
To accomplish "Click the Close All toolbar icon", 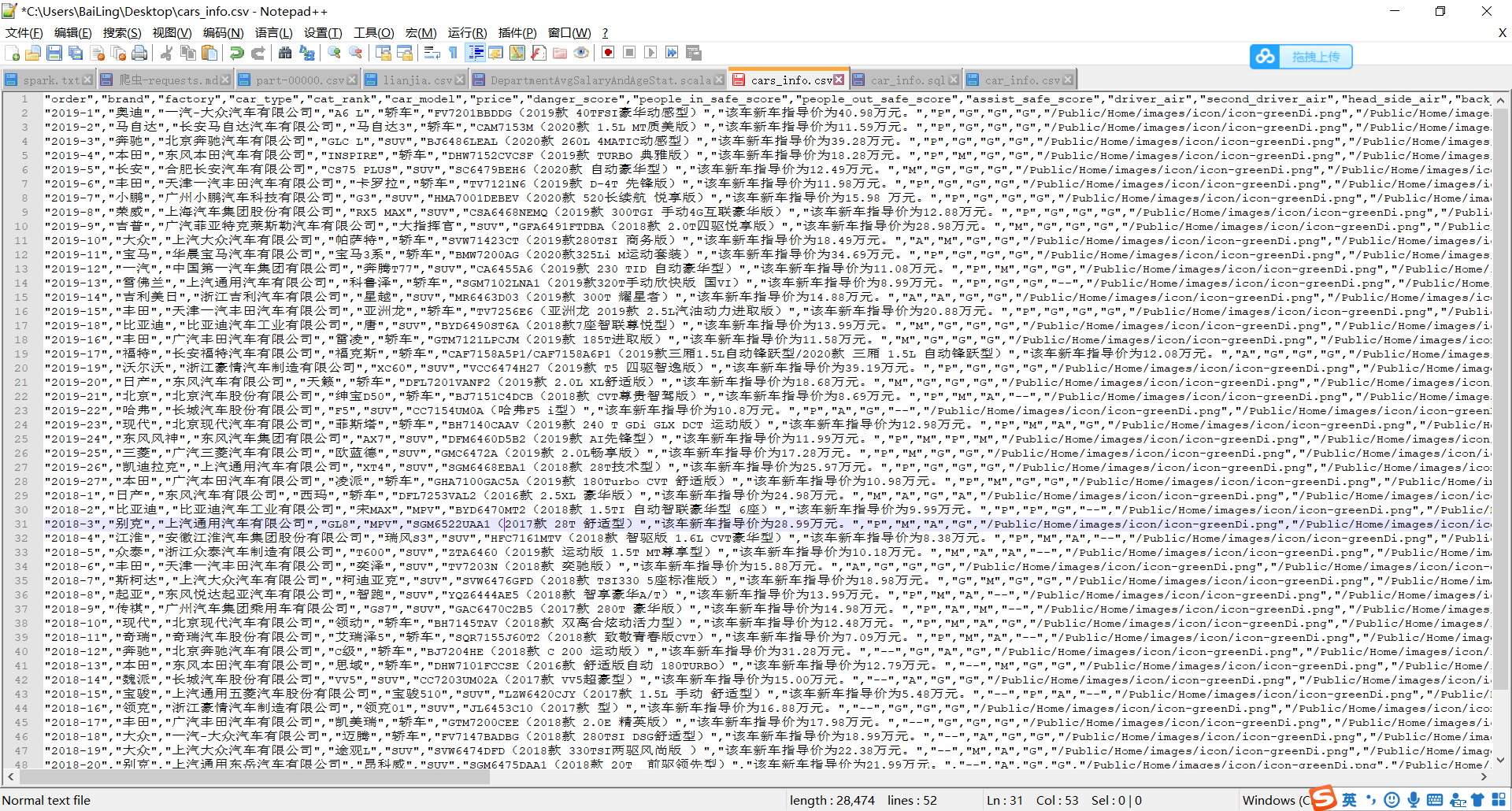I will (x=118, y=53).
